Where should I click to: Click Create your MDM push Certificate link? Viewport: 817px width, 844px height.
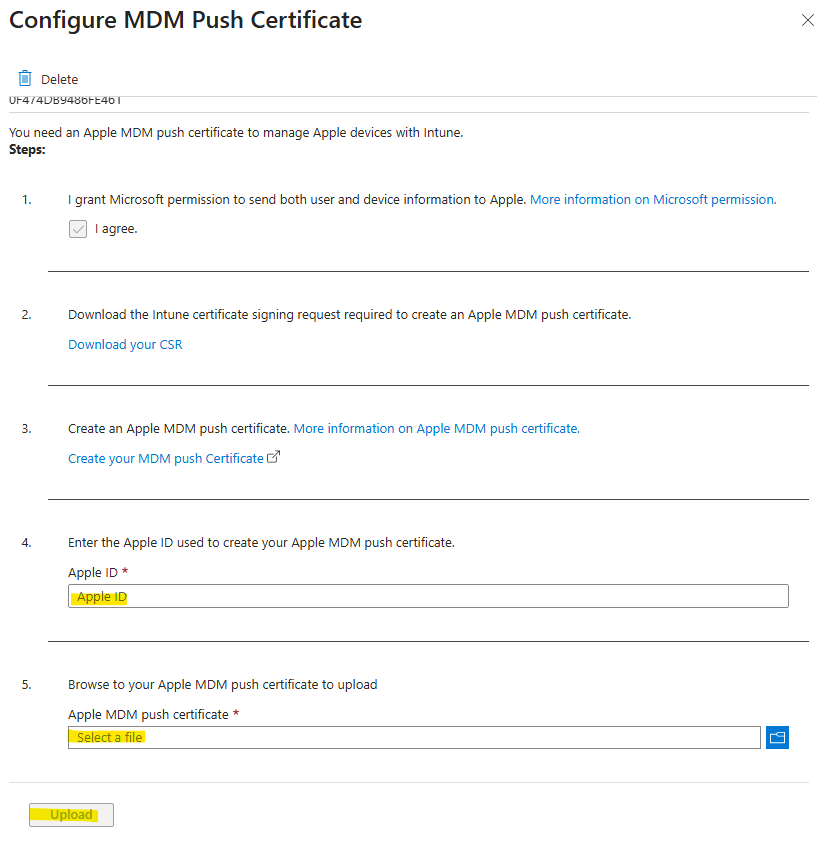[x=166, y=459]
